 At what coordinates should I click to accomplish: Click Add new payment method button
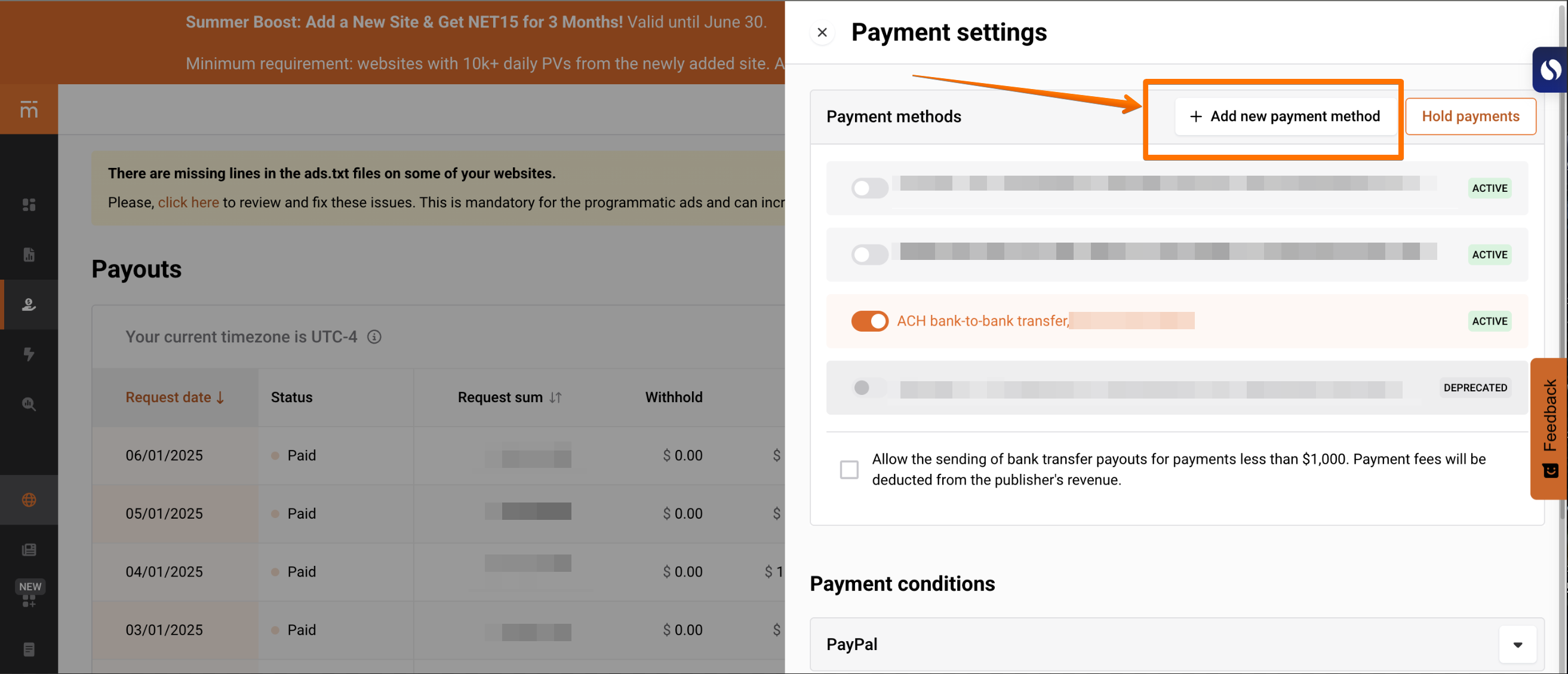click(x=1285, y=117)
